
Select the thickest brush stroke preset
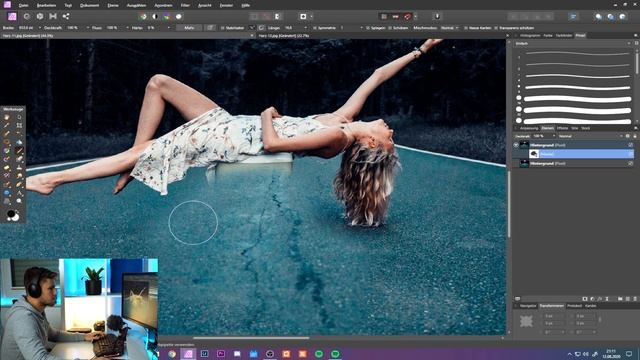578,121
